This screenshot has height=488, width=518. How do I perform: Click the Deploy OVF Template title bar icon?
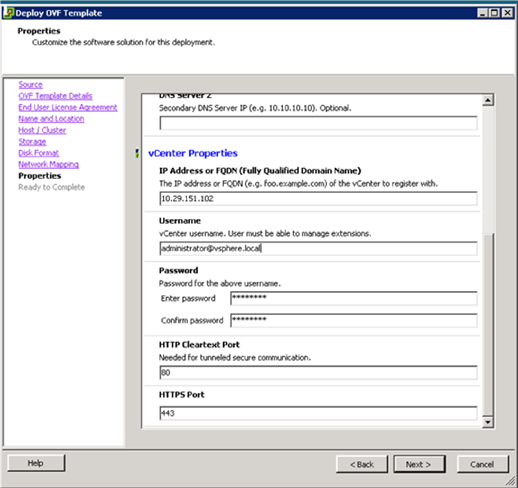coord(9,13)
